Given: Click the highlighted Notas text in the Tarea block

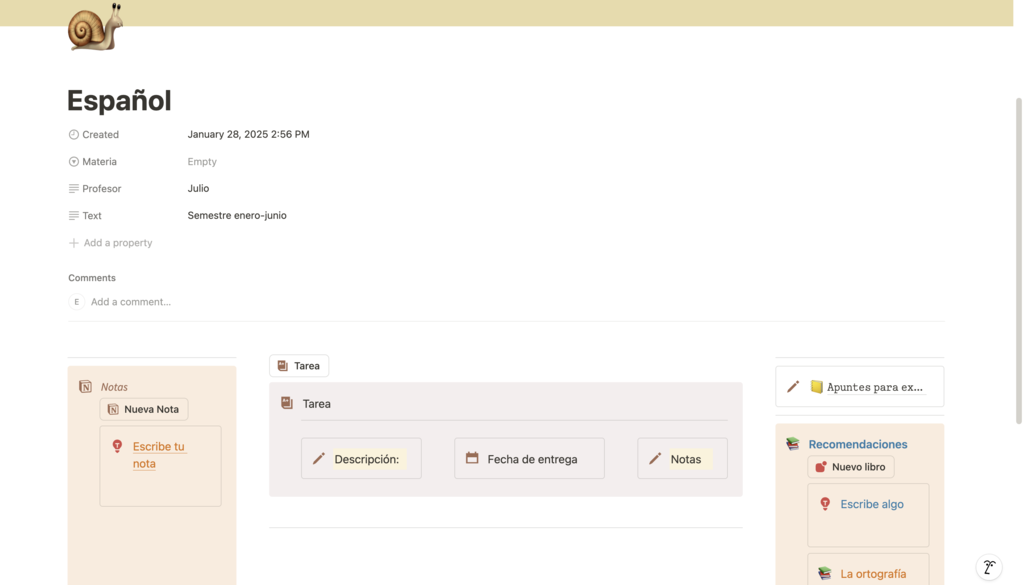Looking at the screenshot, I should pos(686,459).
